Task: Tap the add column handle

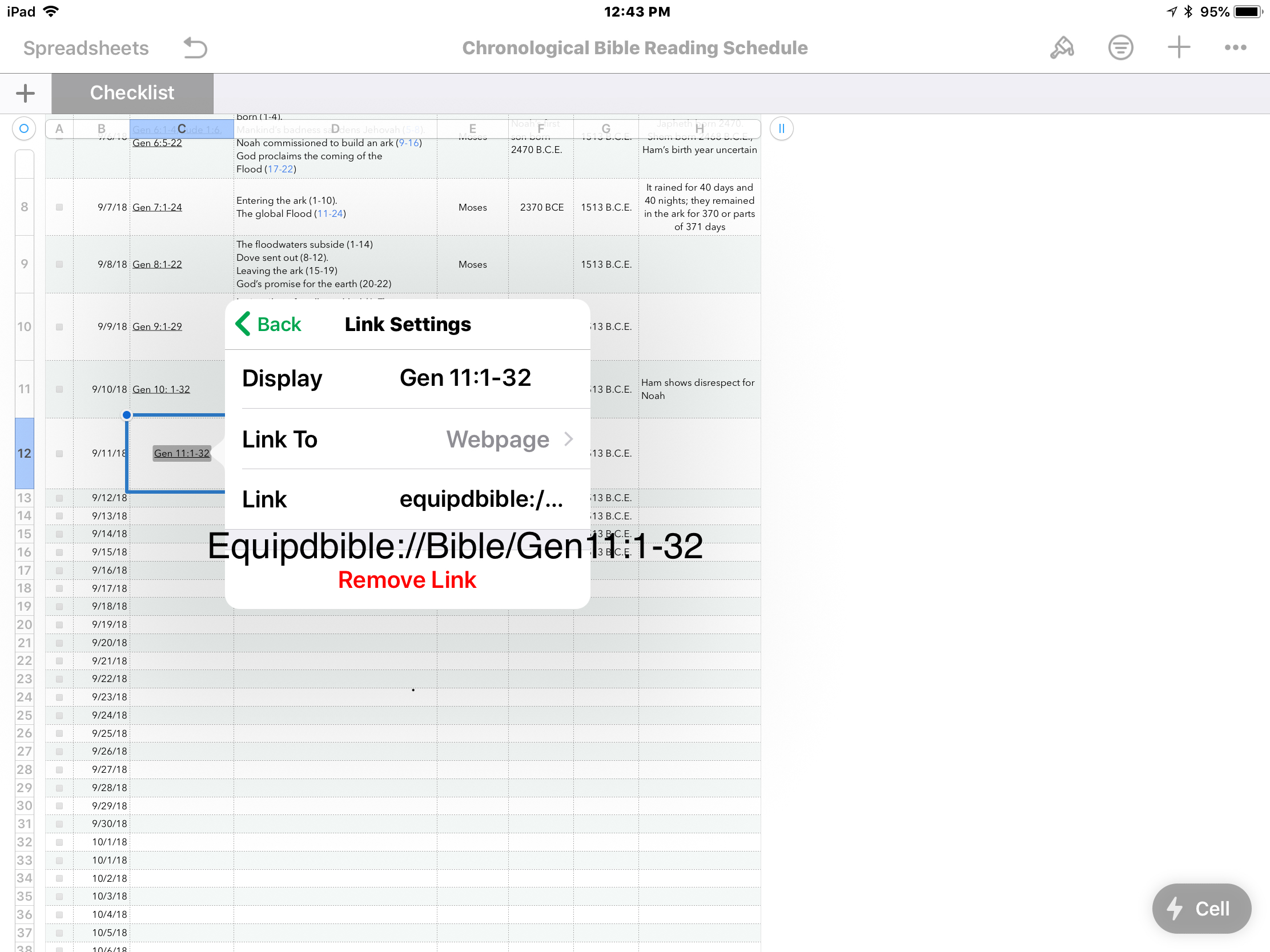Action: pyautogui.click(x=781, y=128)
